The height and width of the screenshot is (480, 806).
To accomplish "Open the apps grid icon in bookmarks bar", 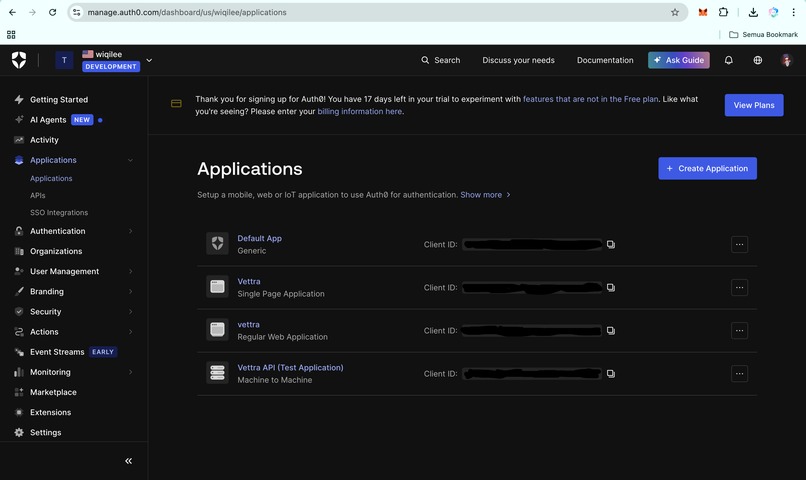I will (11, 34).
